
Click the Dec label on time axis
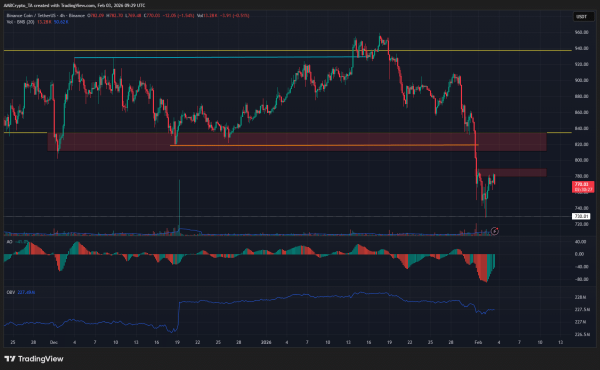pos(54,342)
